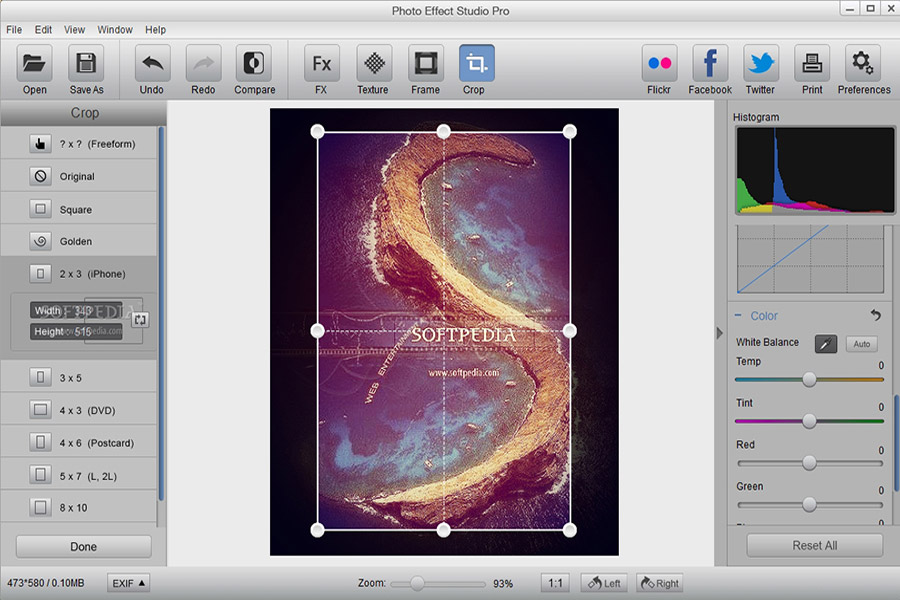Click the crop presets list scrollbar
The width and height of the screenshot is (900, 600).
[161, 313]
